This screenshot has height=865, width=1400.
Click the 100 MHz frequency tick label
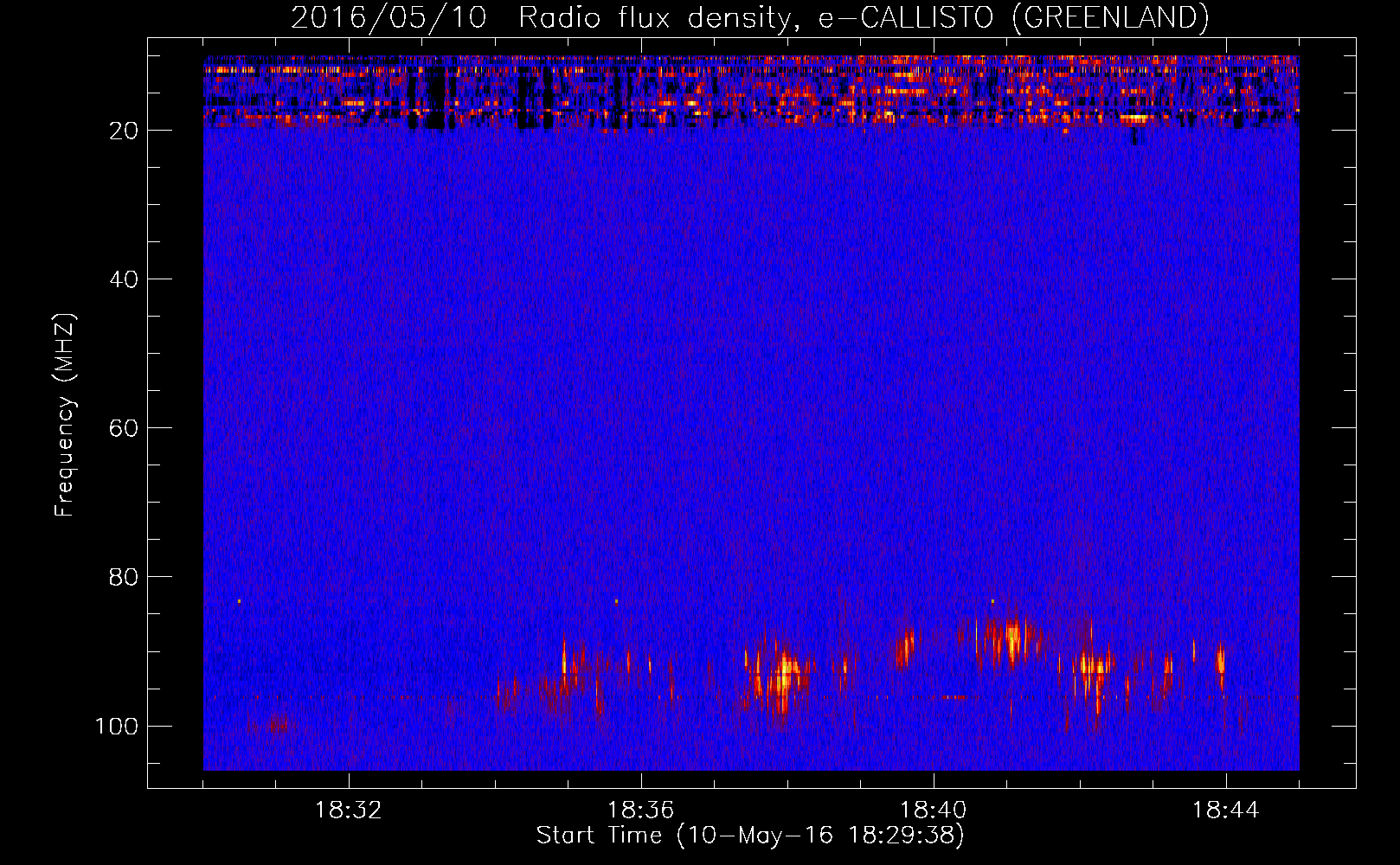[117, 726]
